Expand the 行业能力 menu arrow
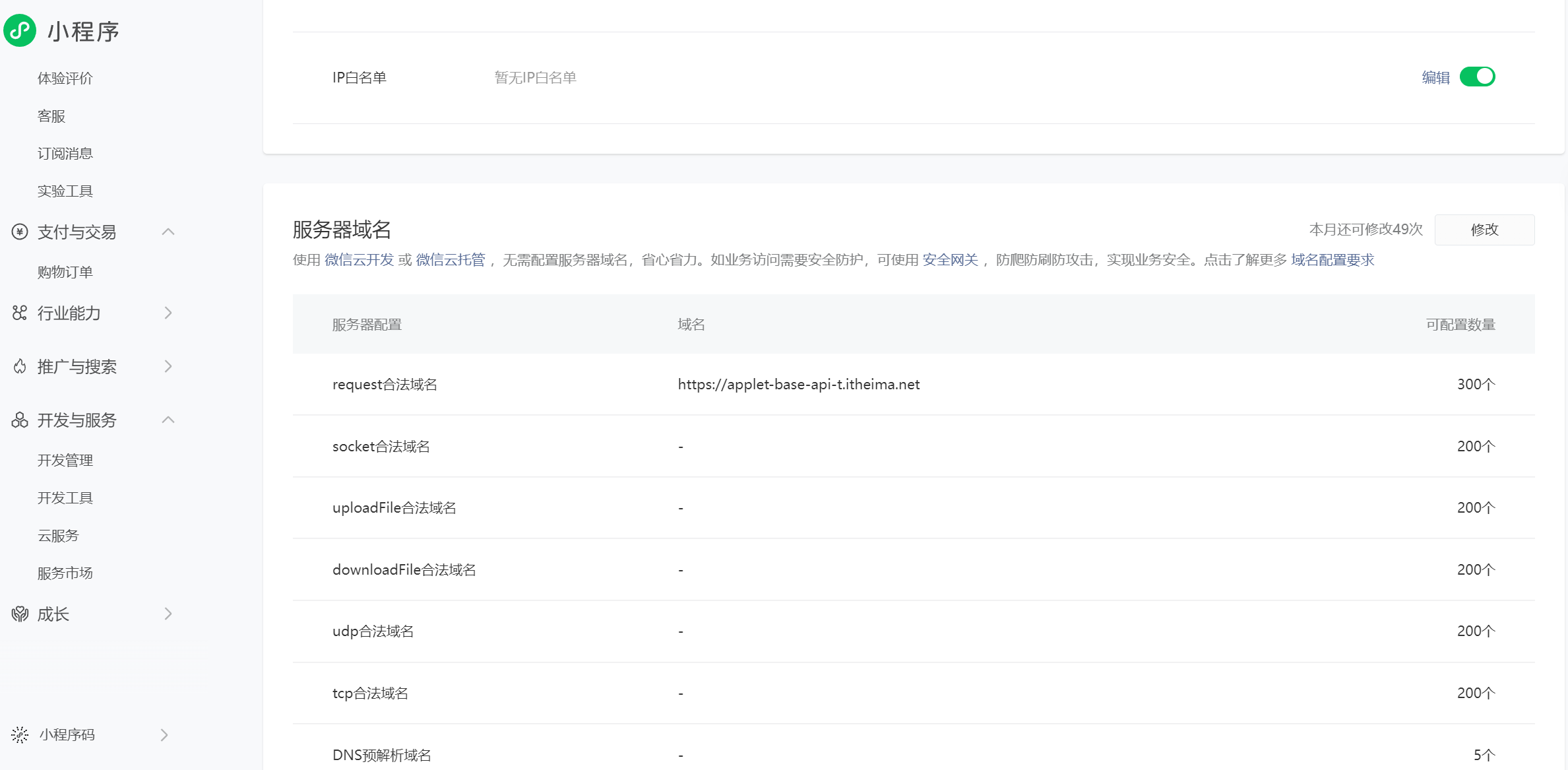Viewport: 1568px width, 770px height. [x=168, y=313]
